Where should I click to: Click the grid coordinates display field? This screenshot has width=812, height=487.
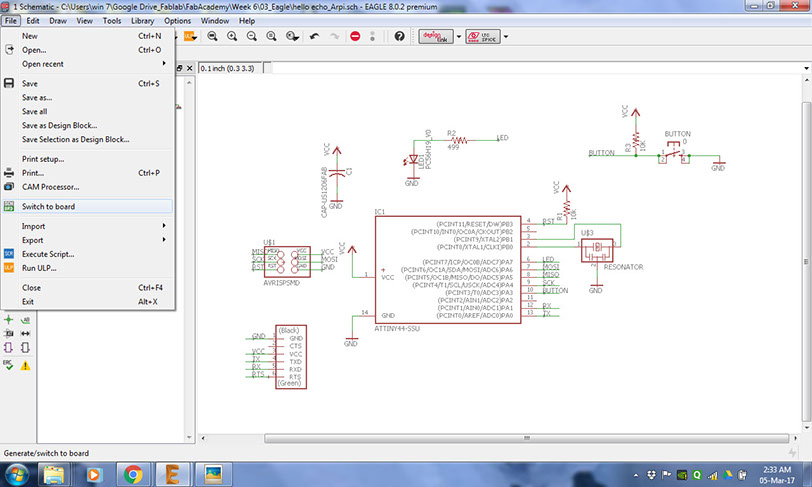tap(231, 68)
